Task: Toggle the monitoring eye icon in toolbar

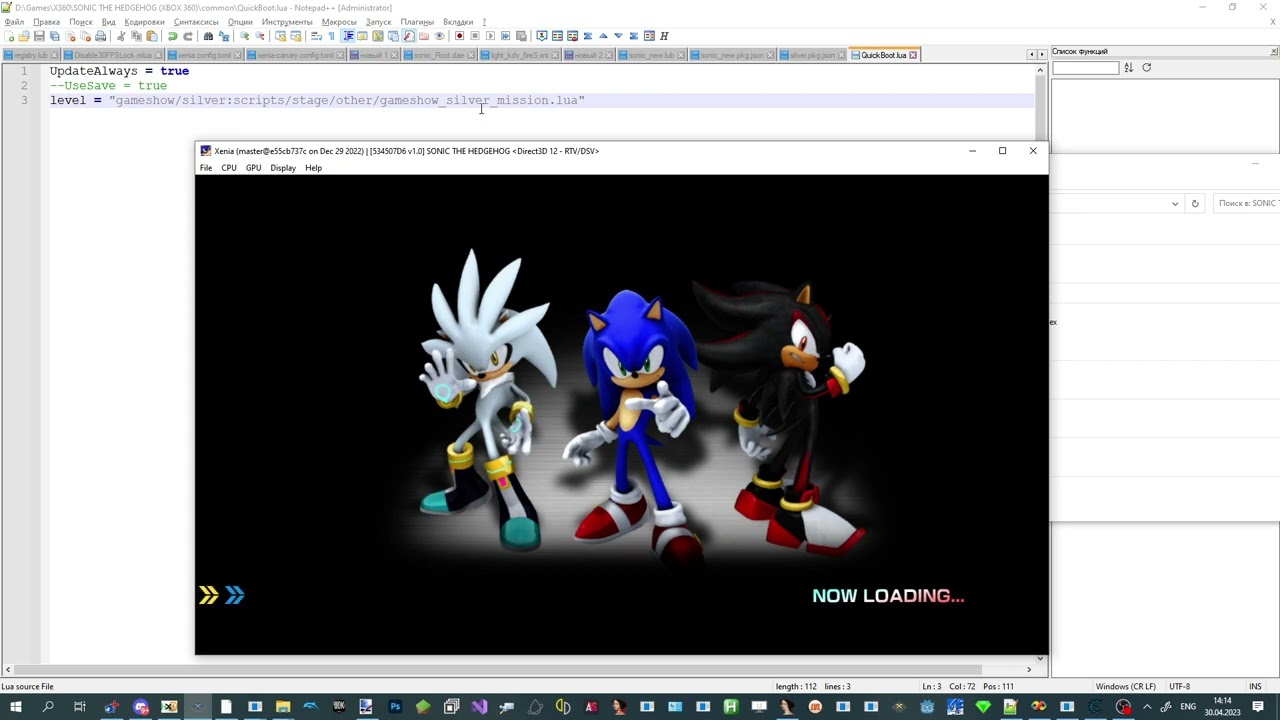Action: point(439,36)
